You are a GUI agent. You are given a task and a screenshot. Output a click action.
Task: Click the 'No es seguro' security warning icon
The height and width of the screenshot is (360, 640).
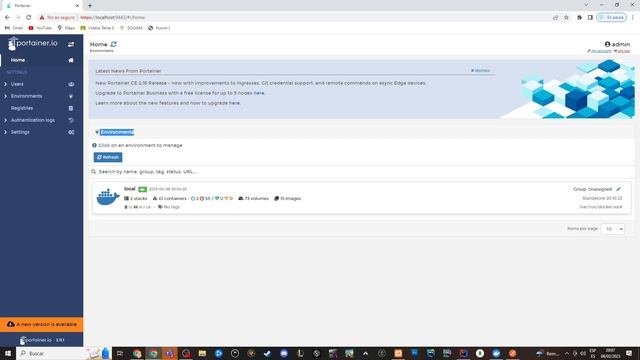pos(42,18)
